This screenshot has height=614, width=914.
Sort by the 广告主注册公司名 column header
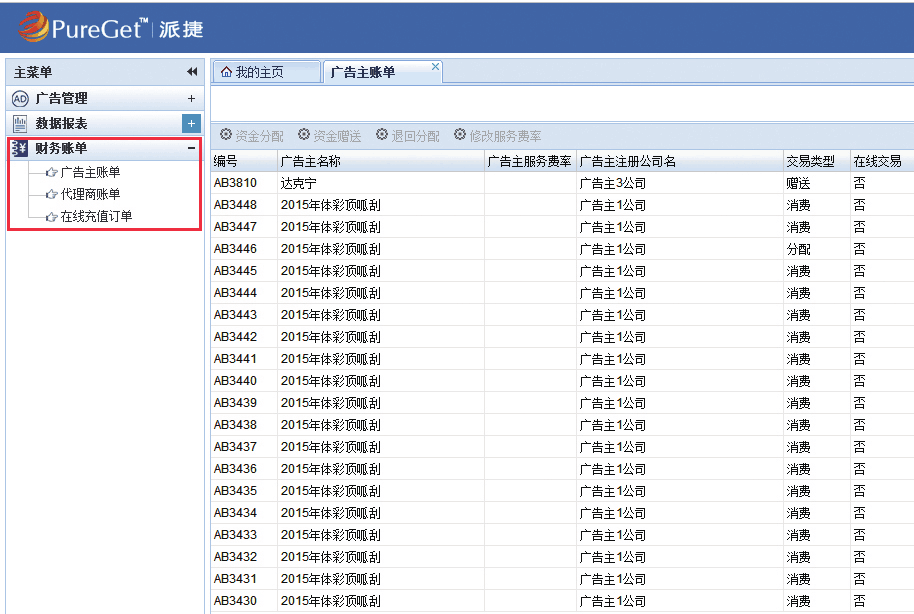[x=680, y=162]
